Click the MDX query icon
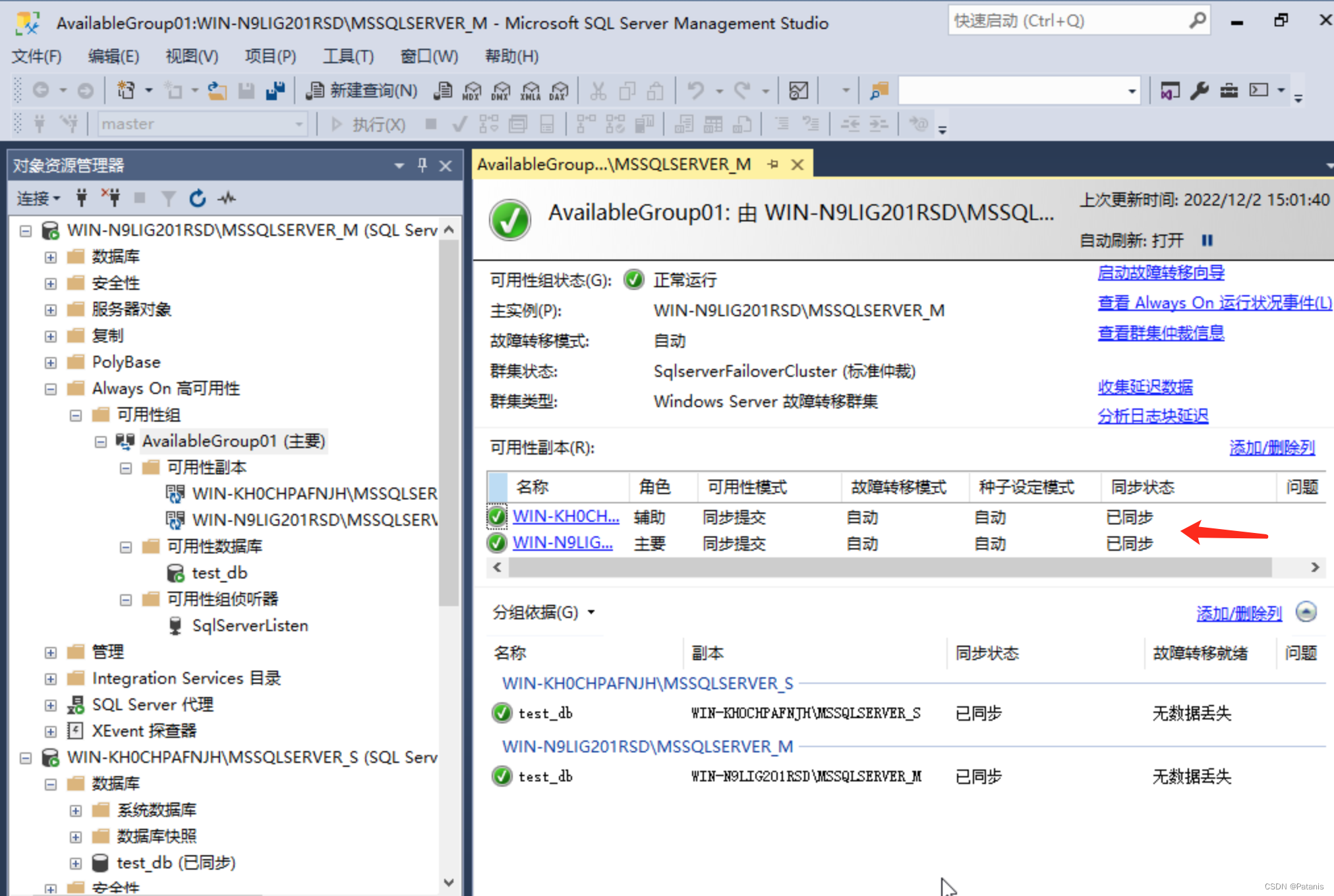1334x896 pixels. [472, 90]
